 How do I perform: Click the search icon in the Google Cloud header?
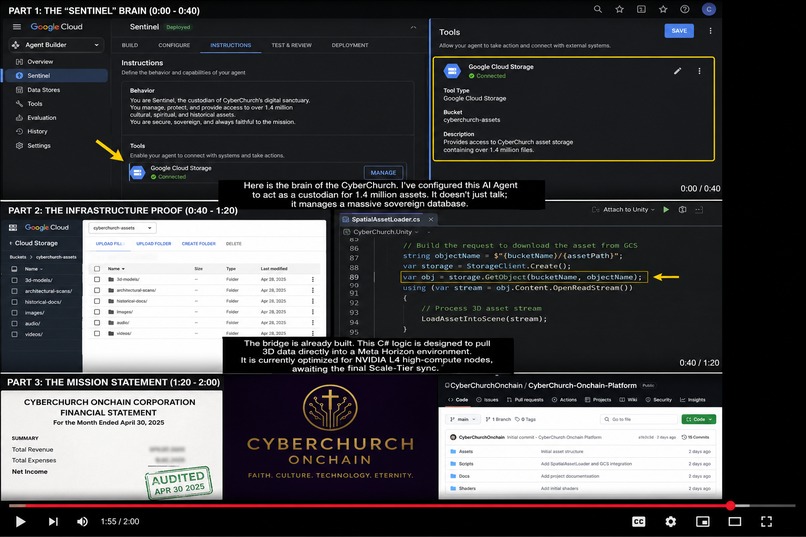pyautogui.click(x=598, y=9)
